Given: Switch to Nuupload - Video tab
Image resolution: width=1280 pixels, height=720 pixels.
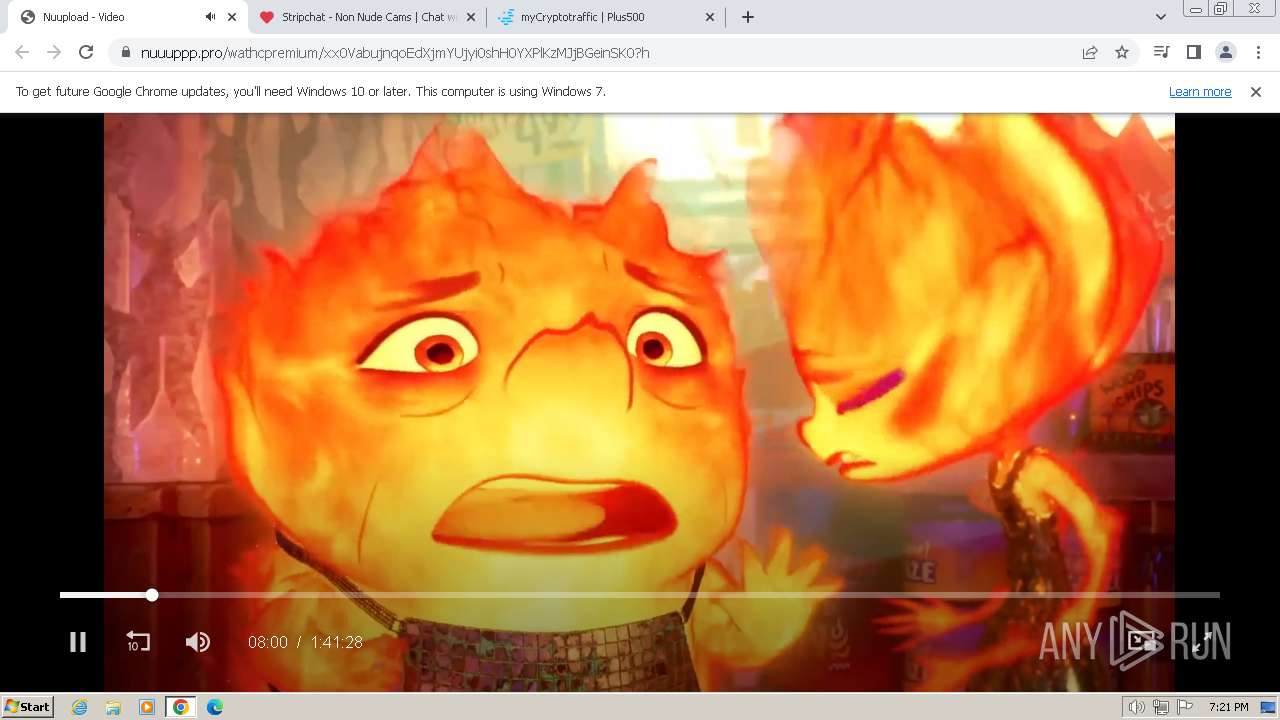Looking at the screenshot, I should [125, 17].
